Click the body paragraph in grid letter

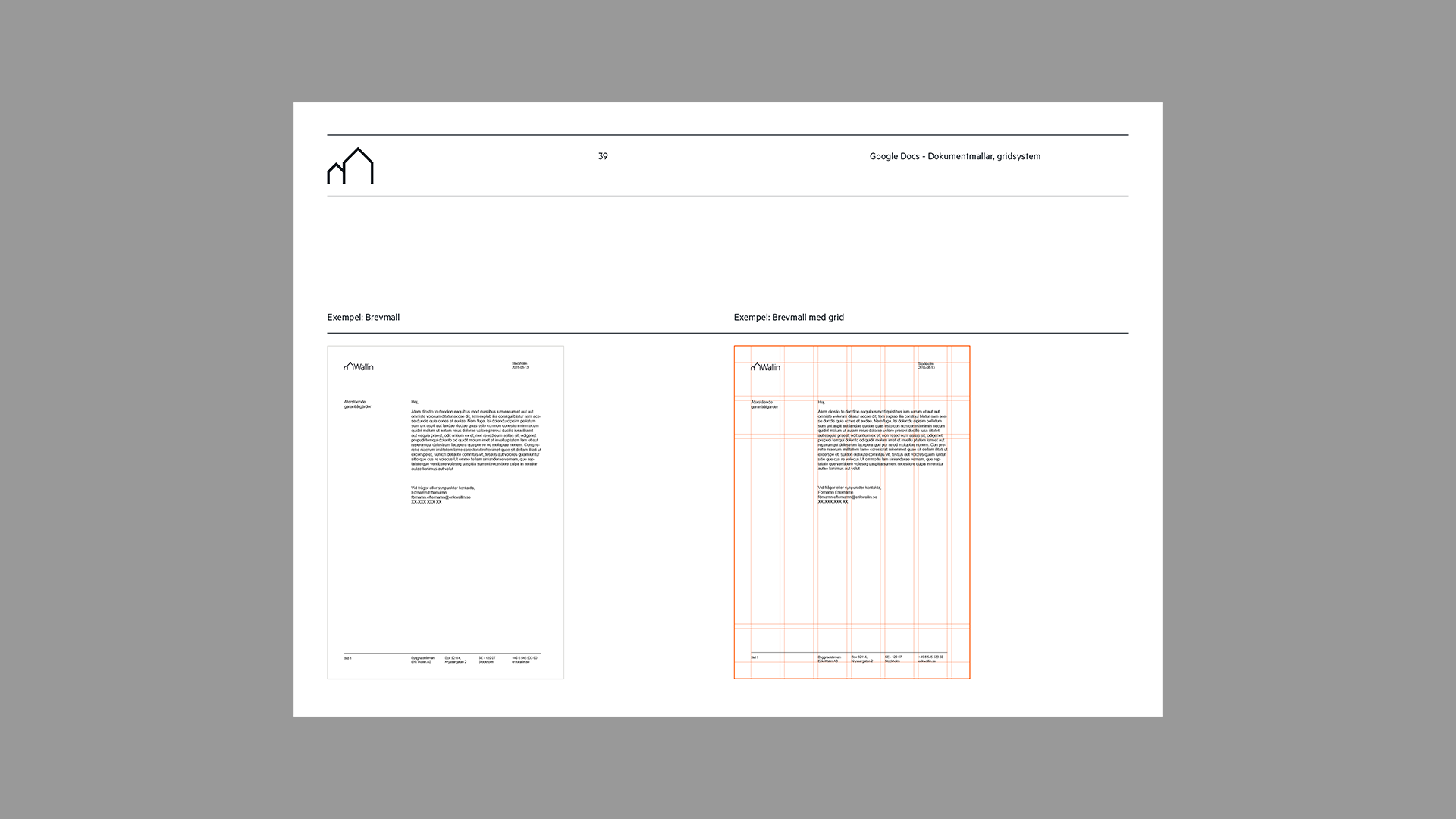pos(883,440)
